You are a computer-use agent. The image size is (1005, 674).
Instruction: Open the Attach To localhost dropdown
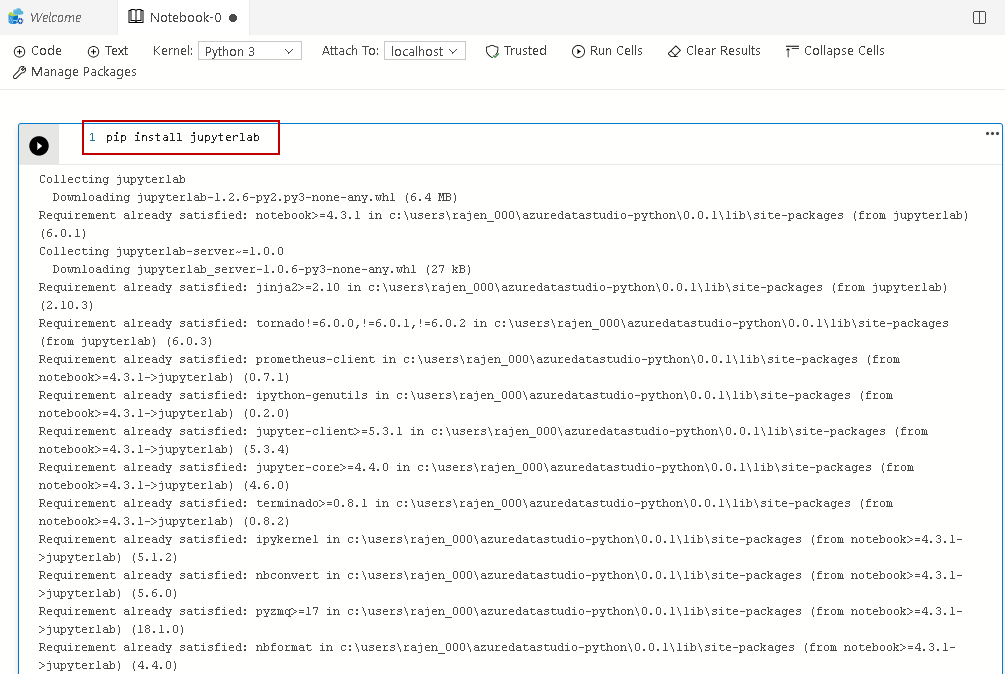coord(424,50)
